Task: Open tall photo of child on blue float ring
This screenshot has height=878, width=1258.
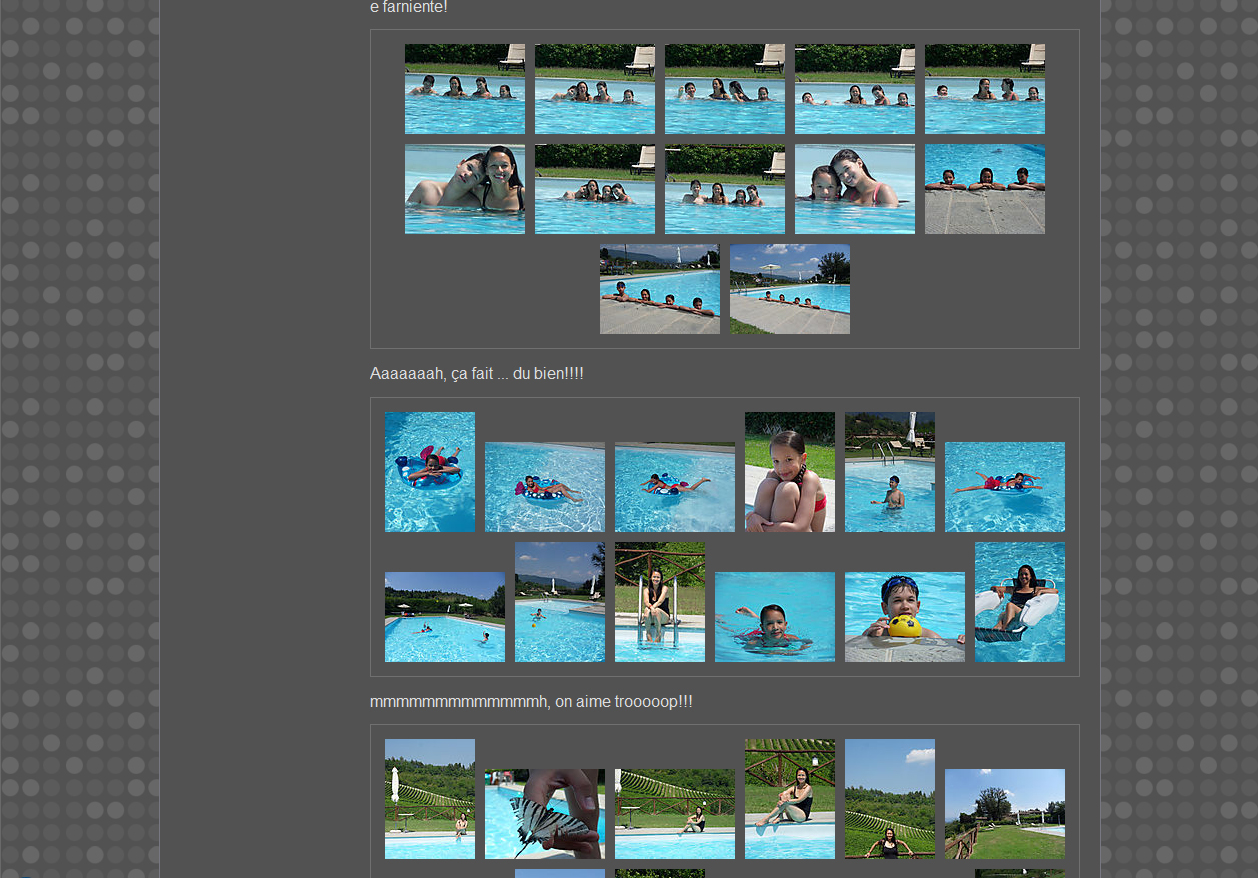Action: click(430, 472)
